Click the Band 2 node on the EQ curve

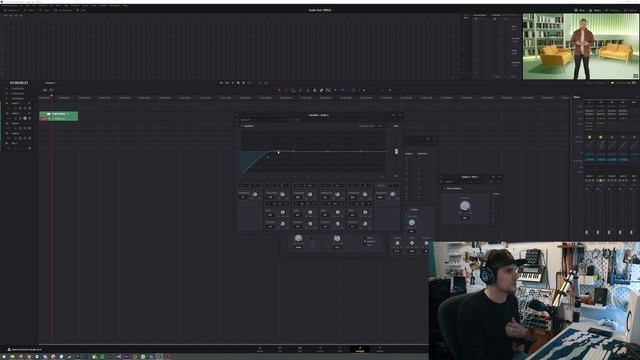[278, 152]
